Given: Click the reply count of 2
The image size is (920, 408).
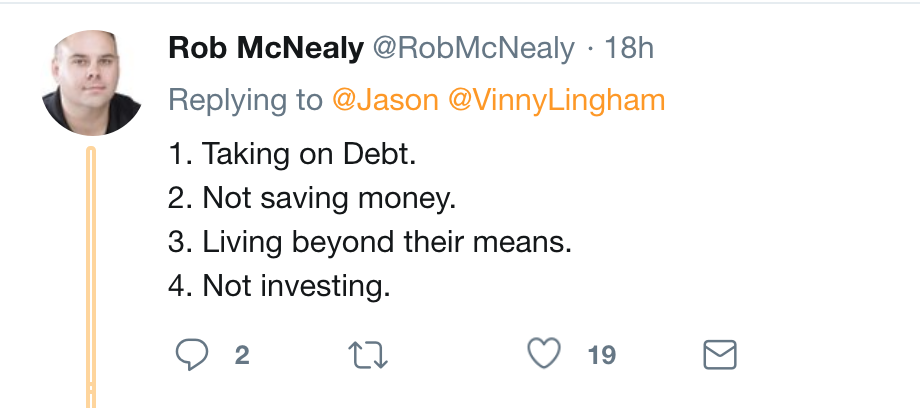Looking at the screenshot, I should click(x=242, y=355).
